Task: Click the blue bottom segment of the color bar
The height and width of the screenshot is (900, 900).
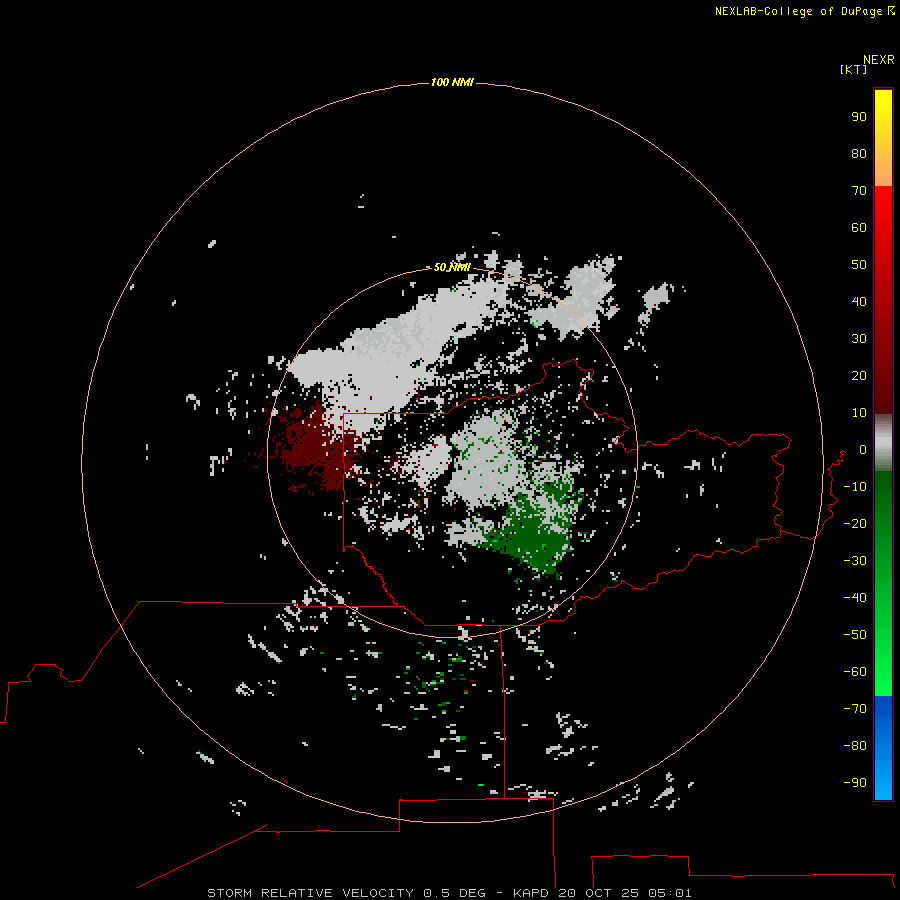Action: (883, 748)
